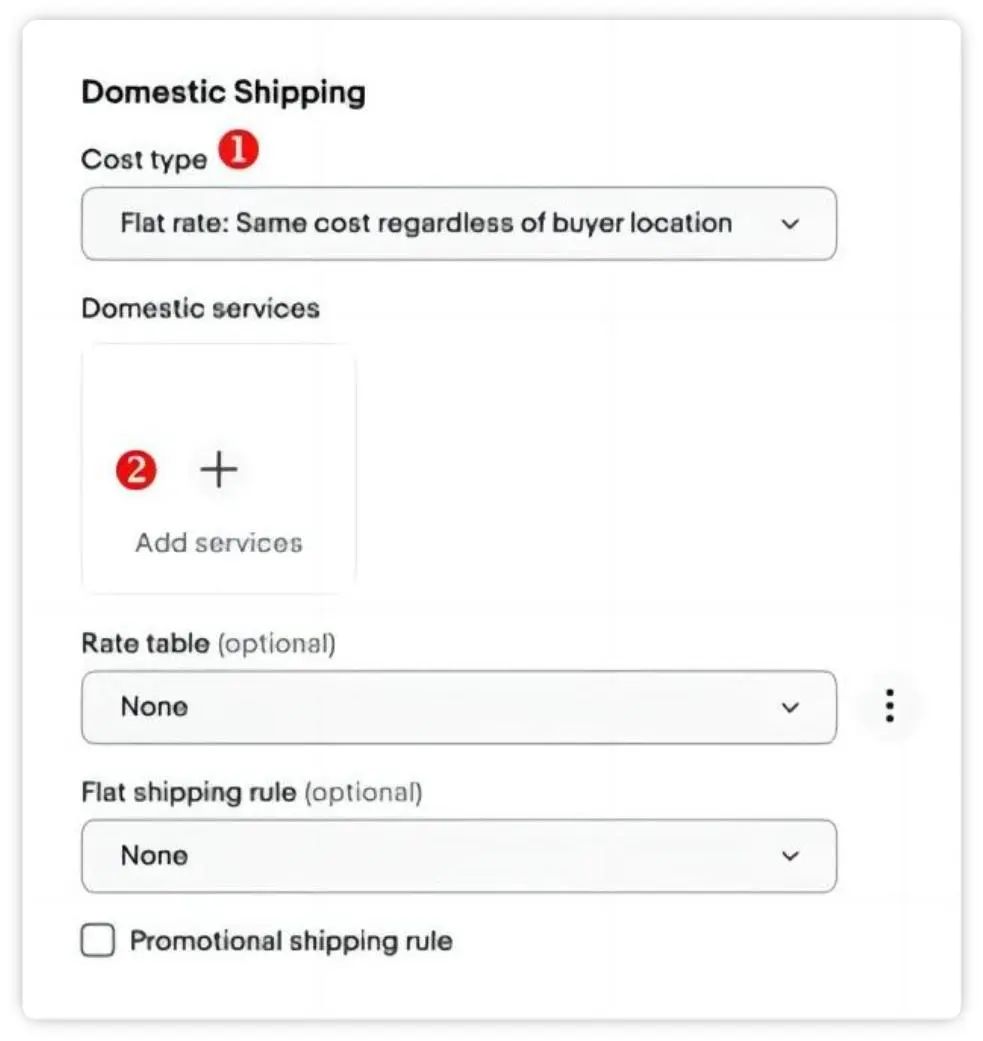Click the Domestic services section label
The width and height of the screenshot is (983, 1041).
point(200,308)
